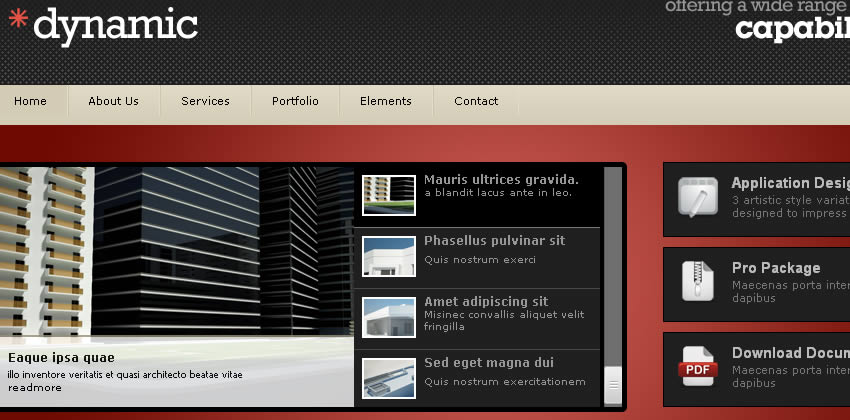The image size is (850, 420).
Task: Open the Elements menu item
Action: coord(386,101)
